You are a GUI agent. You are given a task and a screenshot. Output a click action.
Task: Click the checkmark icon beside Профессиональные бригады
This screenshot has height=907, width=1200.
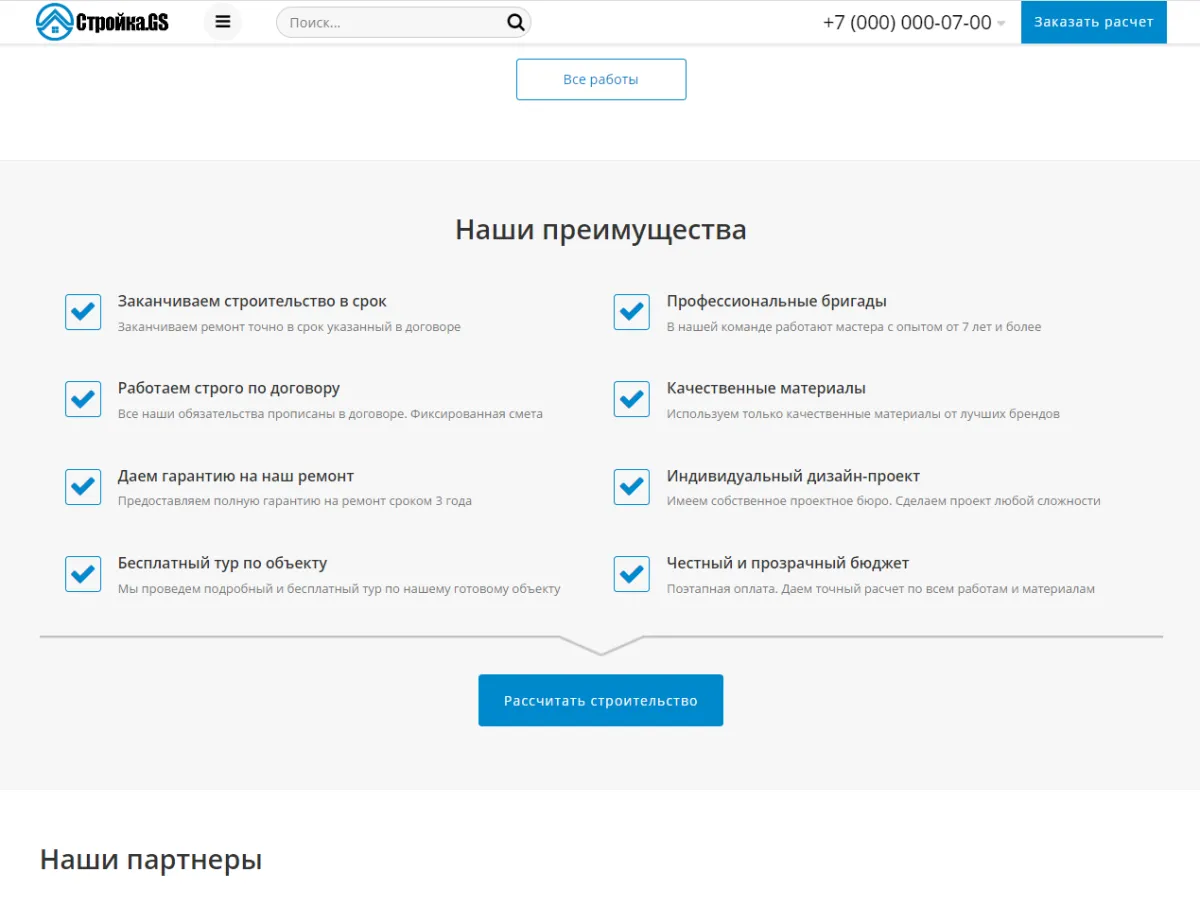tap(631, 311)
